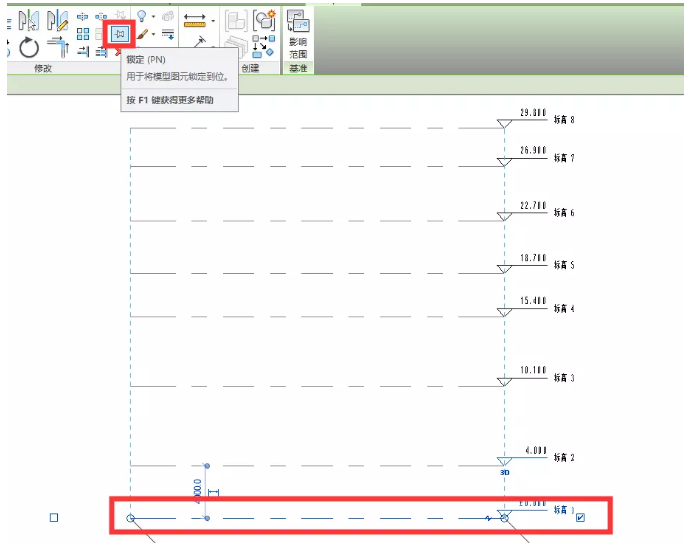
Task: Click the left end circle grip of 标高 1
Action: point(130,518)
